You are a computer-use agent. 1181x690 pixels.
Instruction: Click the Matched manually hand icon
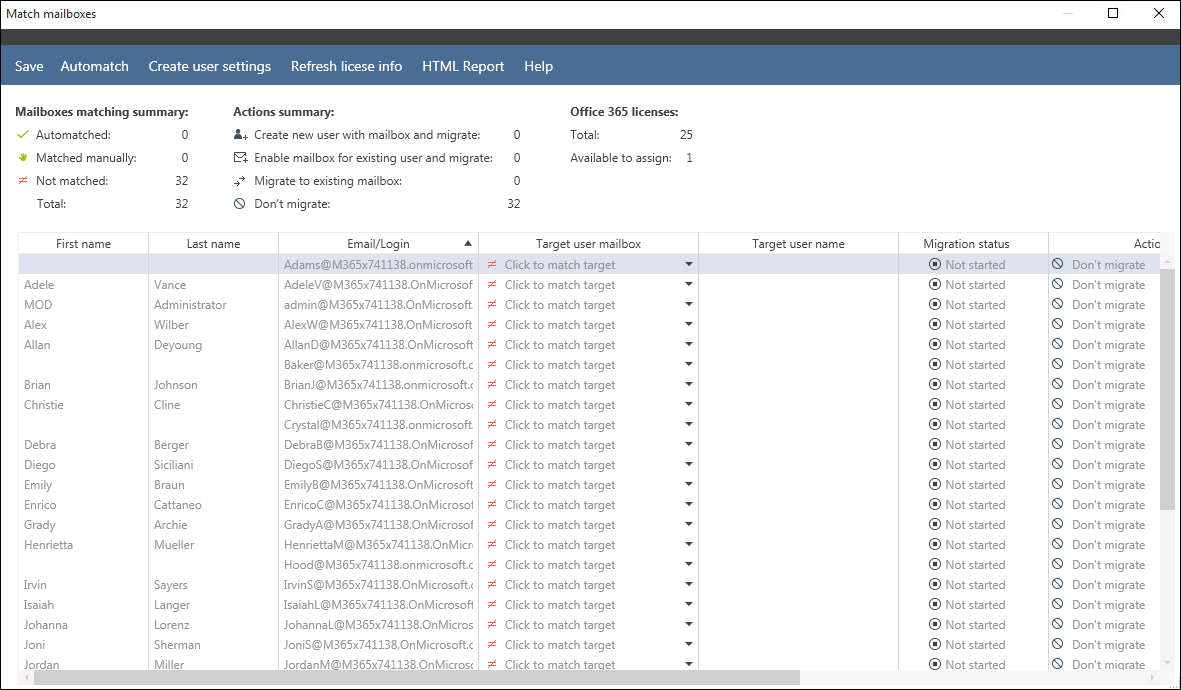pos(23,157)
